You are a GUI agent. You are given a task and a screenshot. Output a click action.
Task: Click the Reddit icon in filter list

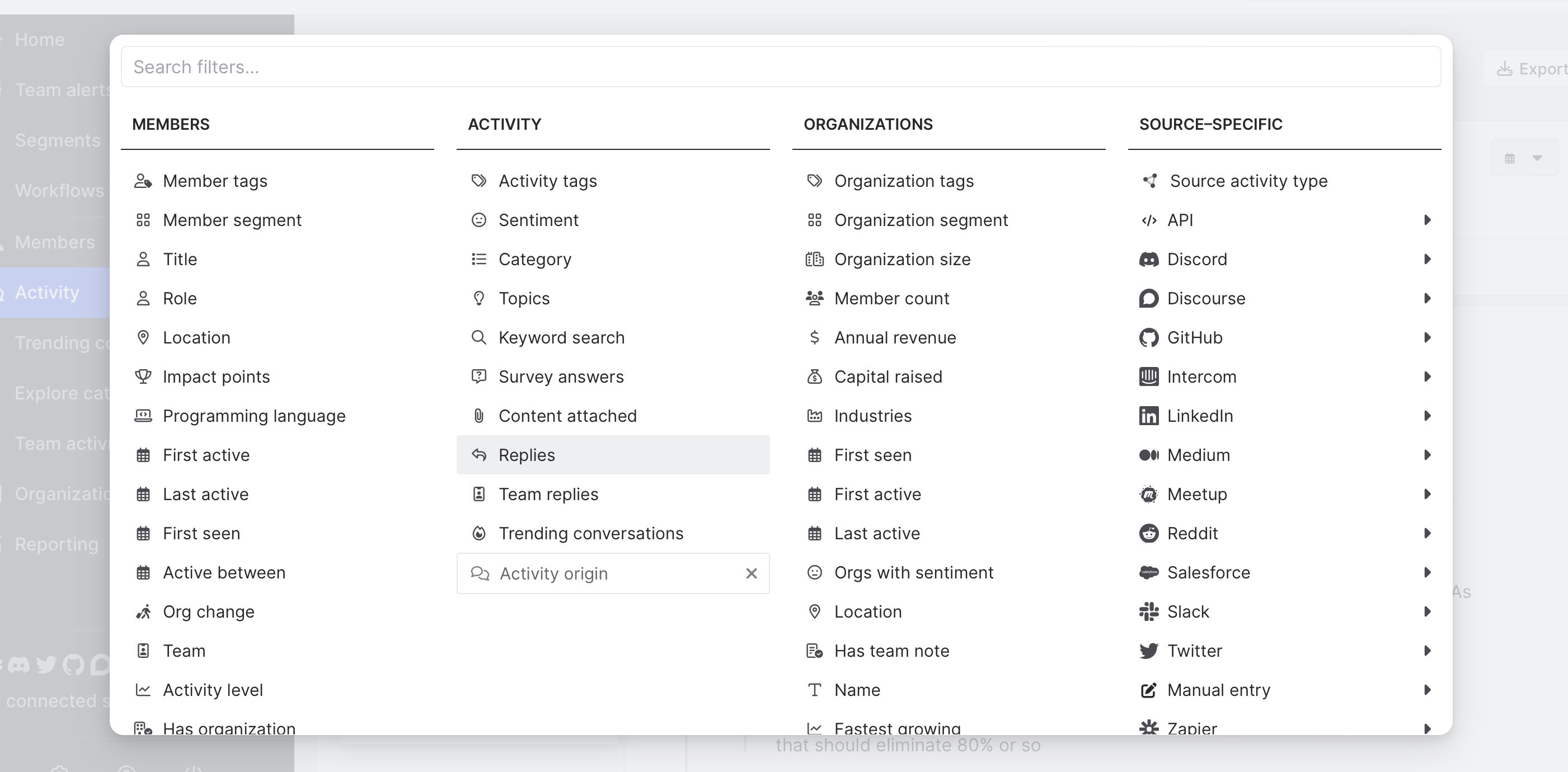coord(1149,534)
